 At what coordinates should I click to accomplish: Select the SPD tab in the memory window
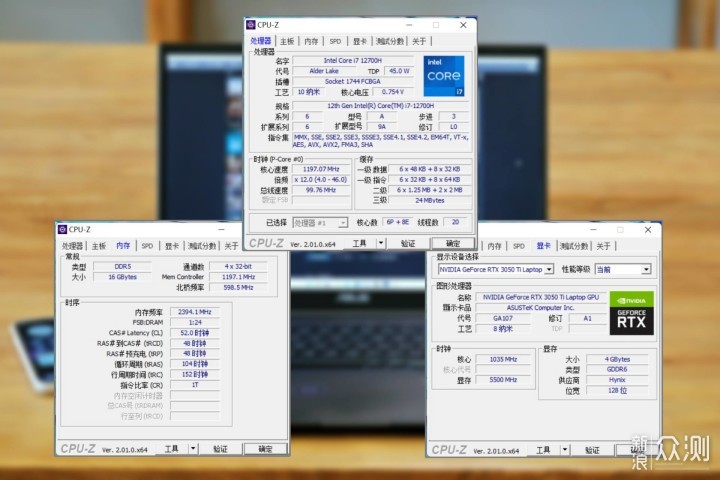[x=147, y=246]
